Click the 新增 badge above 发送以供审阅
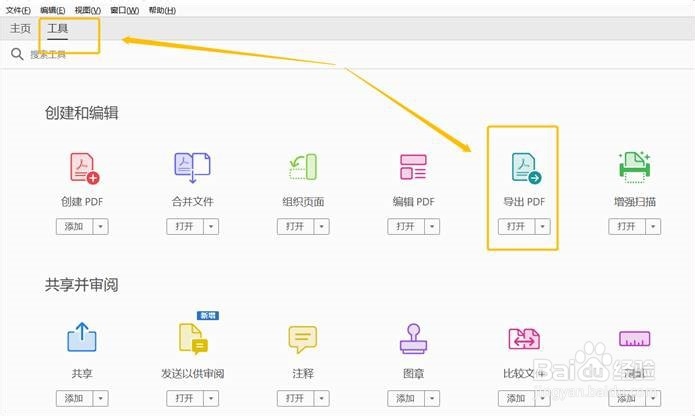 (208, 315)
